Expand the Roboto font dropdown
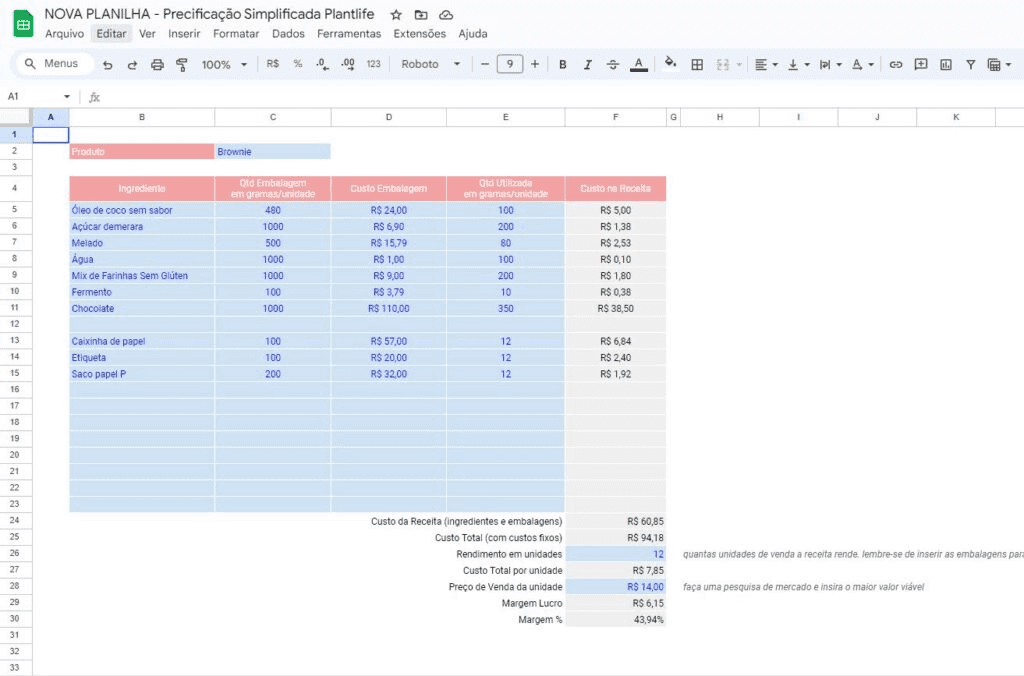The height and width of the screenshot is (676, 1024). tap(430, 64)
